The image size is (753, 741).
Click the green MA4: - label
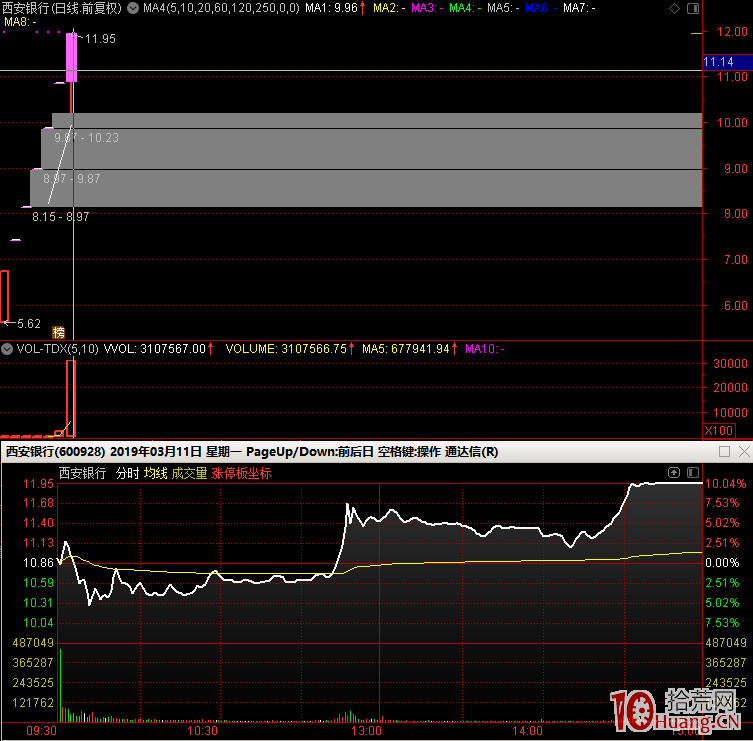(x=465, y=8)
